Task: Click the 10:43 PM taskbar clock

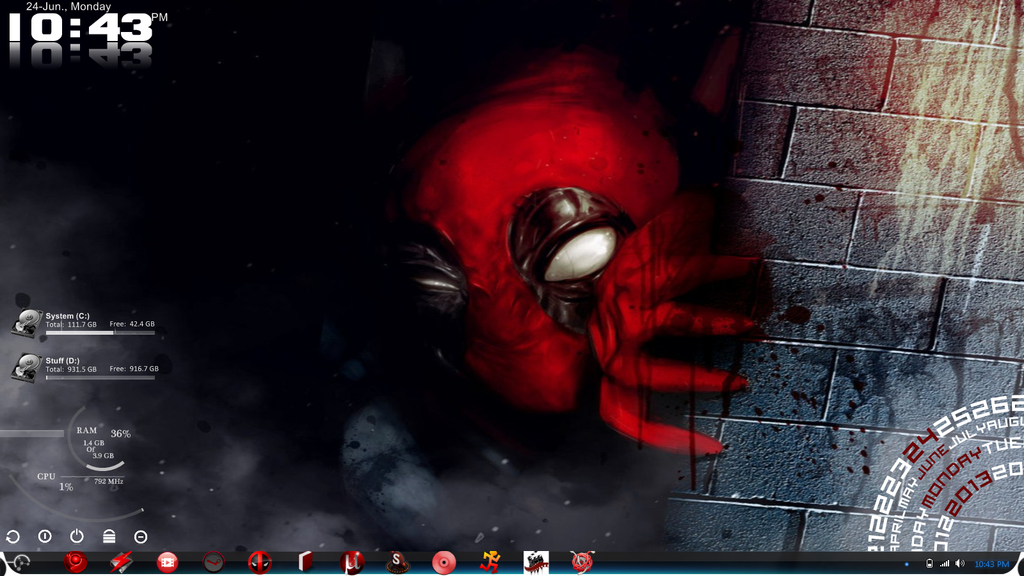Action: pyautogui.click(x=991, y=564)
